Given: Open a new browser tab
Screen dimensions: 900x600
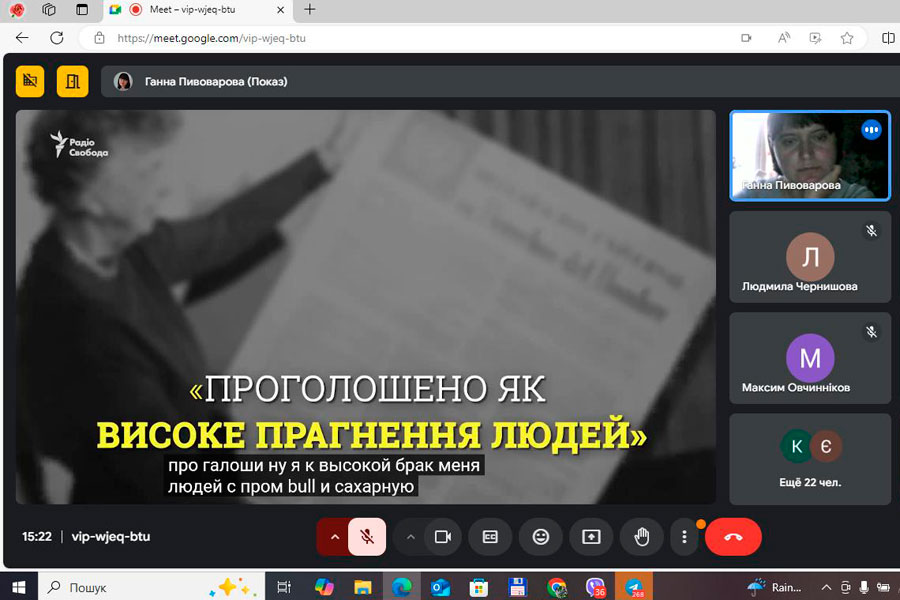Looking at the screenshot, I should pos(310,10).
